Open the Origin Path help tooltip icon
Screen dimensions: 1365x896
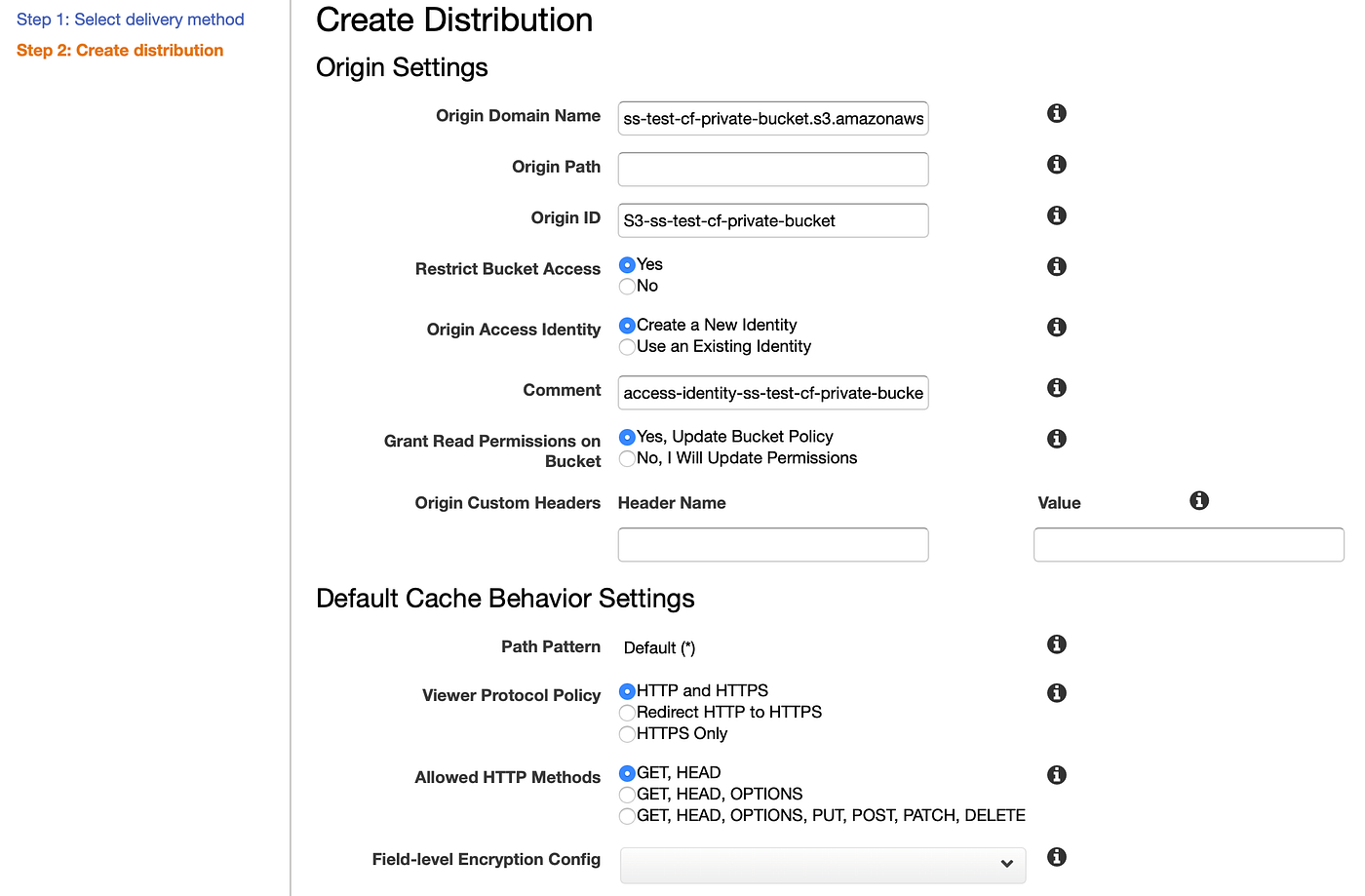click(1056, 164)
